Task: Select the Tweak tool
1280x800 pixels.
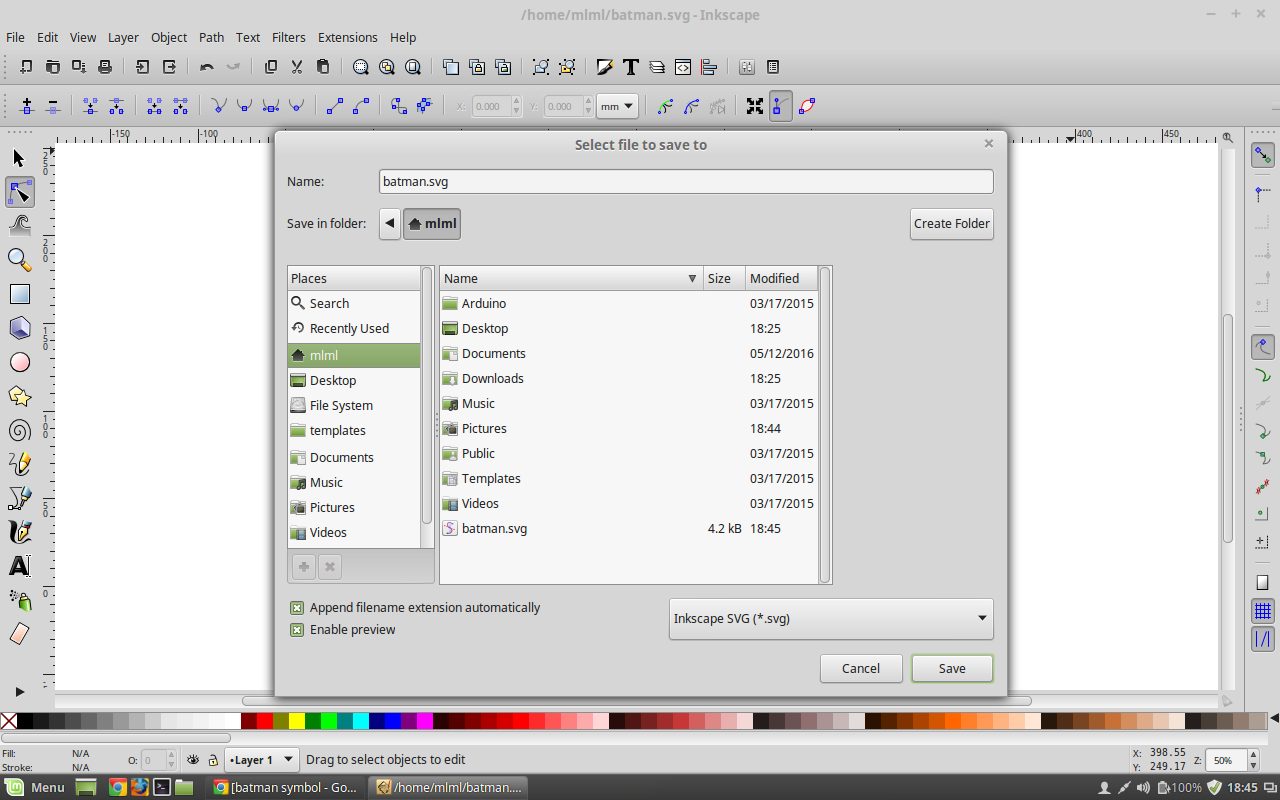Action: (x=19, y=226)
